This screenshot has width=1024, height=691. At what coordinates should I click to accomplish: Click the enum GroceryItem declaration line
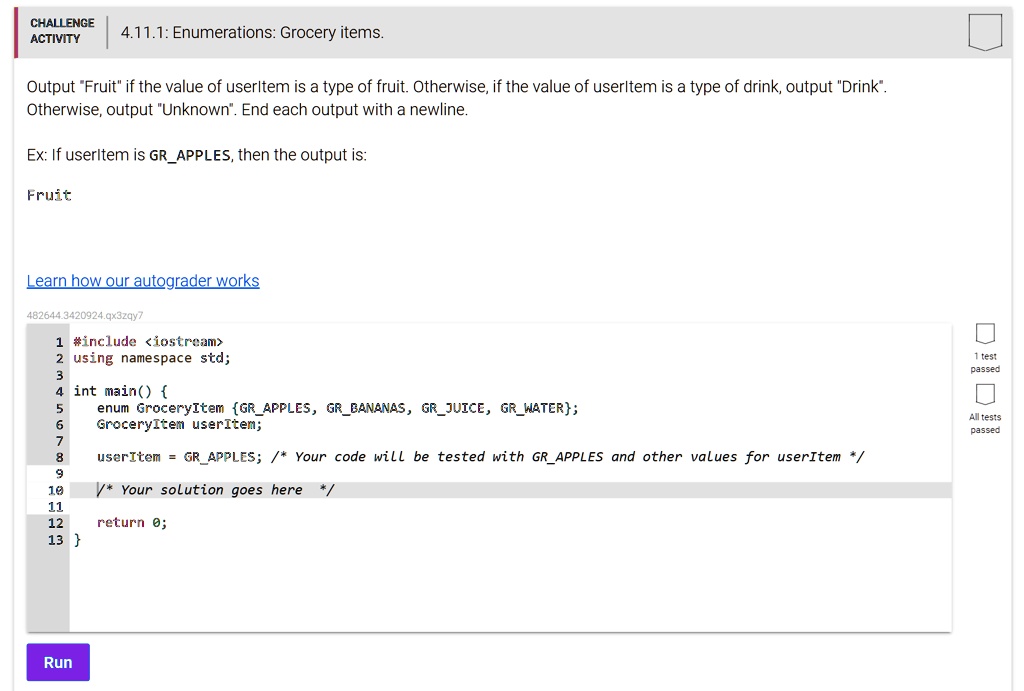337,408
